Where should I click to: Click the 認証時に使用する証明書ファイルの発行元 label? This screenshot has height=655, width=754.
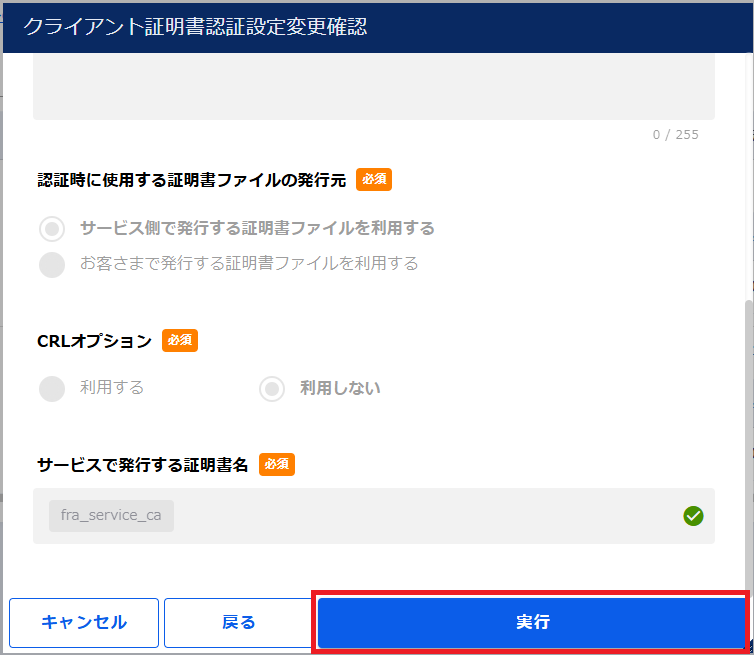pos(191,180)
